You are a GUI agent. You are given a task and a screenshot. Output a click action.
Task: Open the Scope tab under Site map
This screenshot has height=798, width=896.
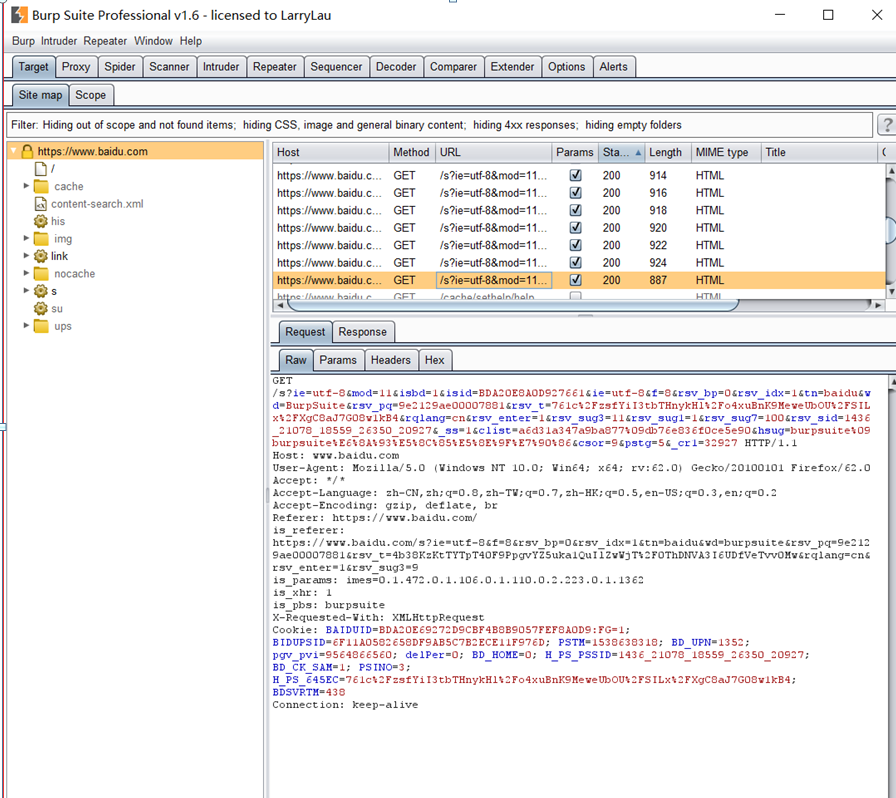pos(91,94)
